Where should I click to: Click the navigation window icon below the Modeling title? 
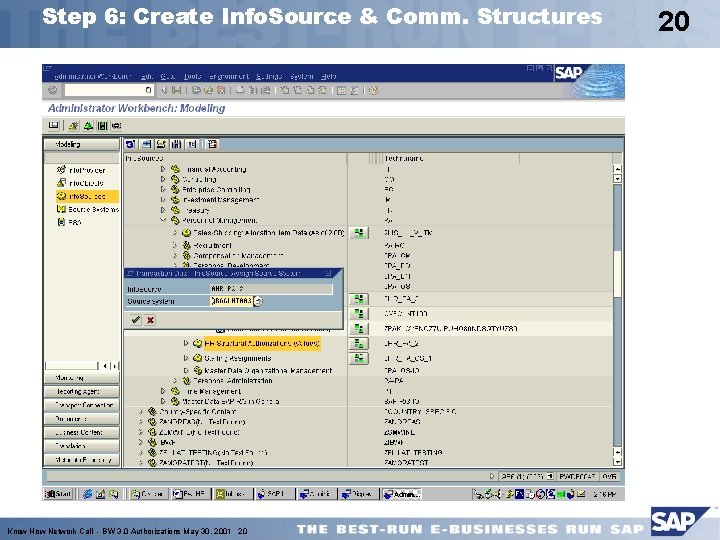point(54,125)
